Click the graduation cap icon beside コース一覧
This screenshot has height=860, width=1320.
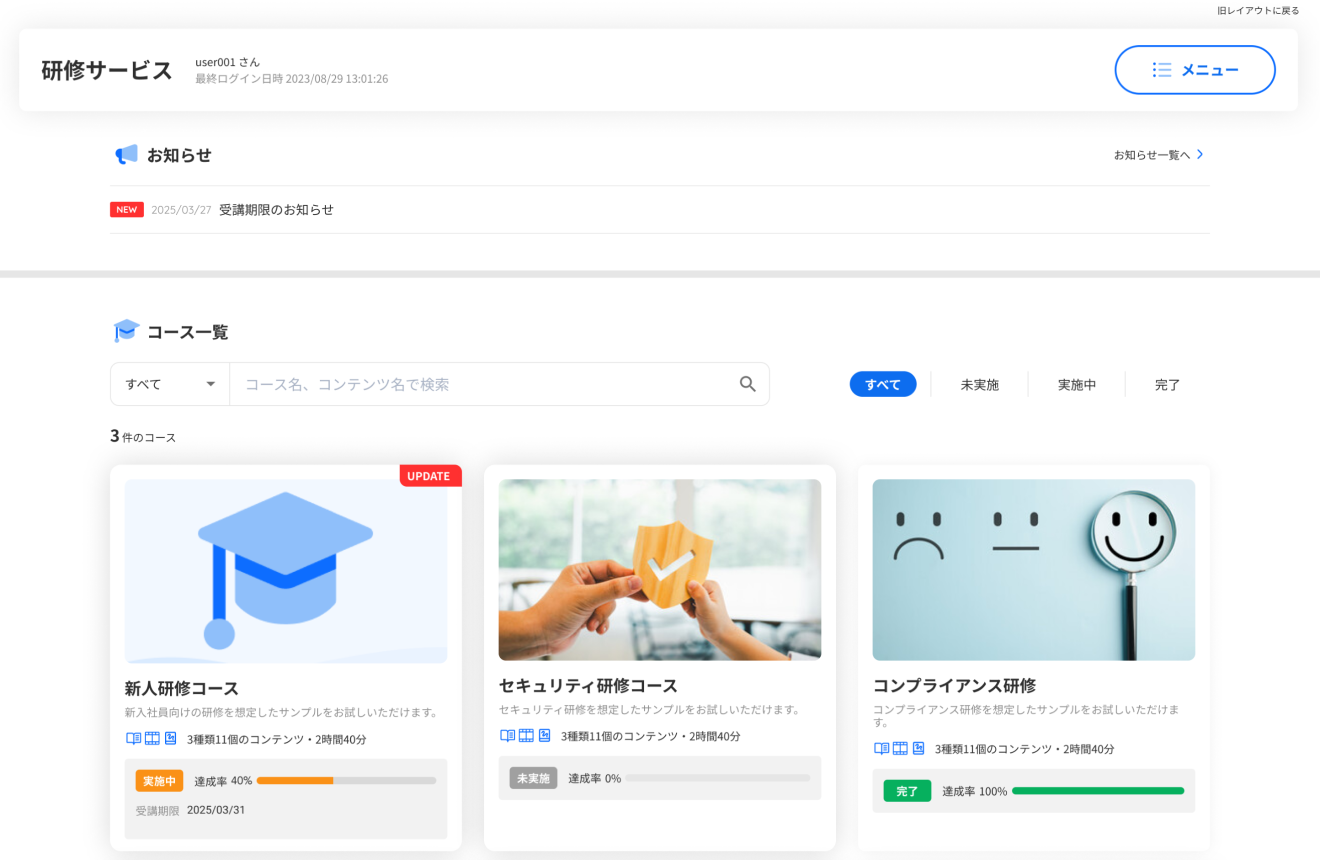pos(126,331)
